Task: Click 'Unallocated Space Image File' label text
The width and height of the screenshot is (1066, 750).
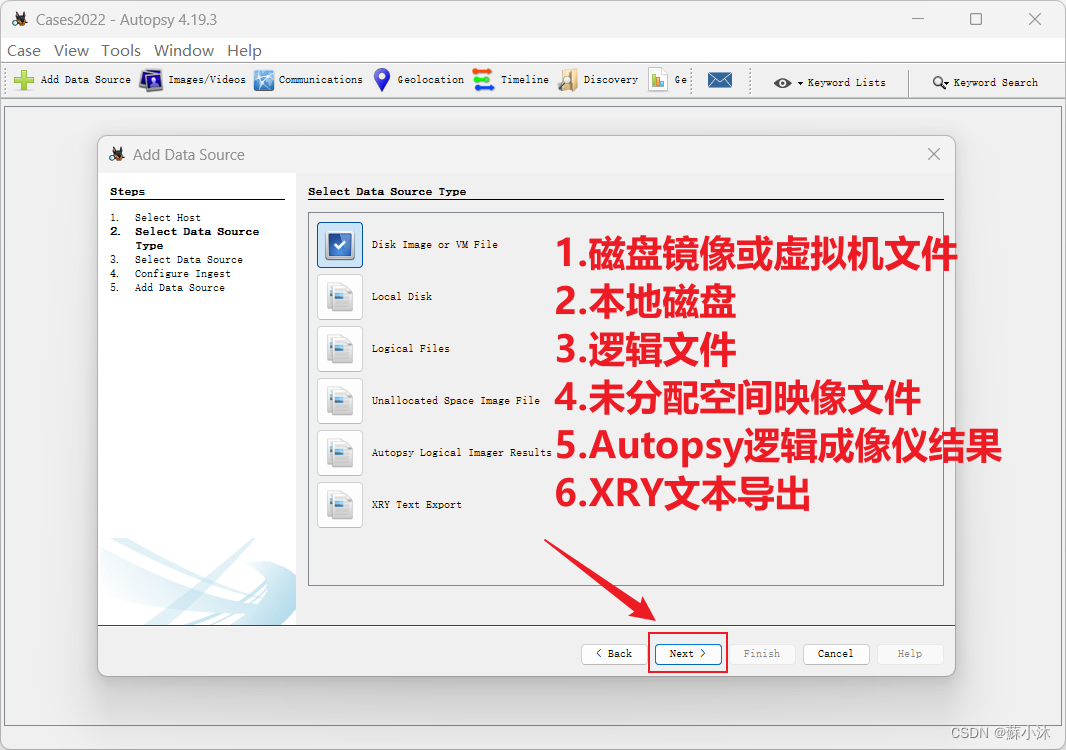Action: coord(455,400)
